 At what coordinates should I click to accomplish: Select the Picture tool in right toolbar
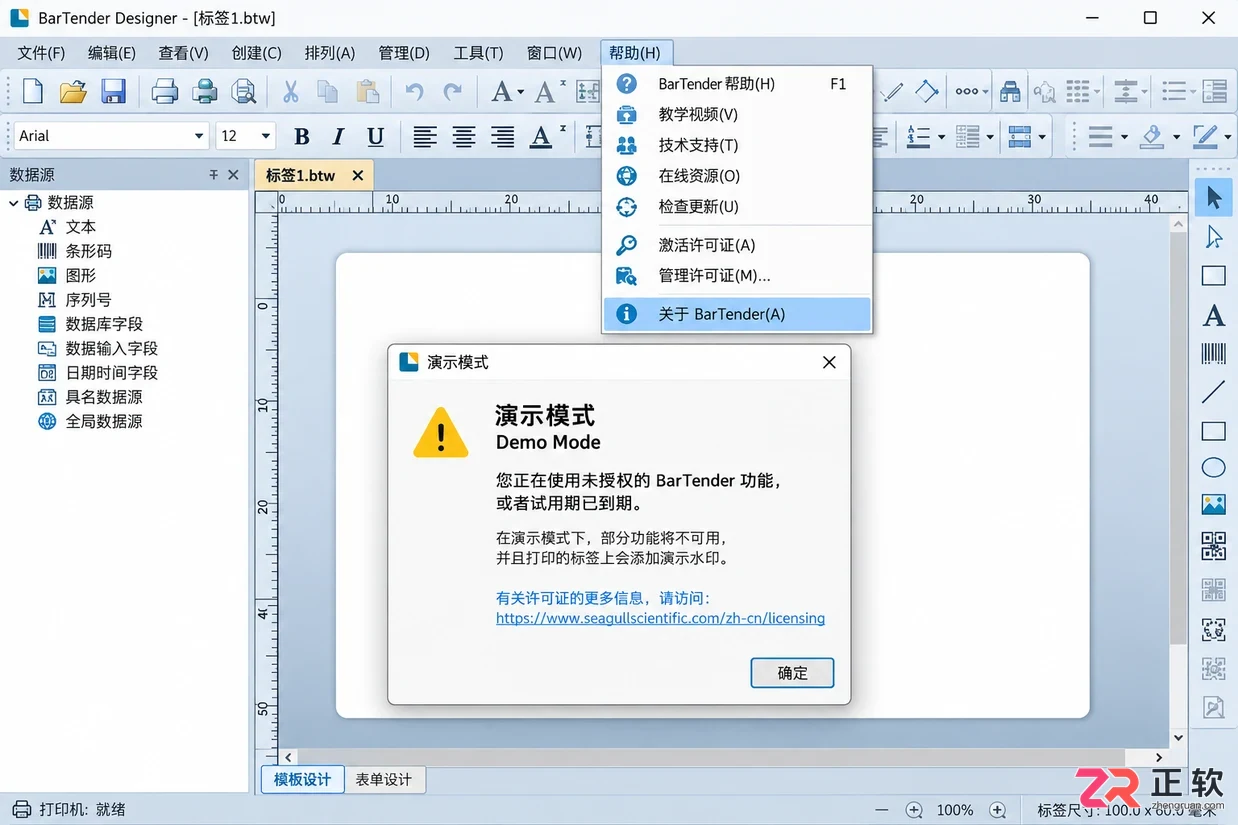point(1213,505)
